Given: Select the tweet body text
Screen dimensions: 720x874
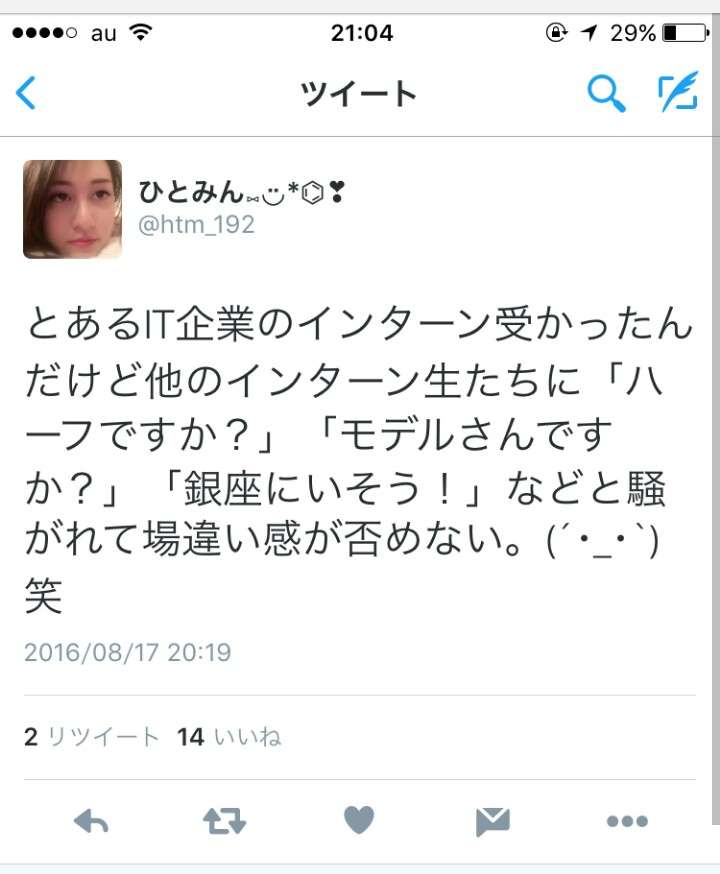Looking at the screenshot, I should 357,460.
